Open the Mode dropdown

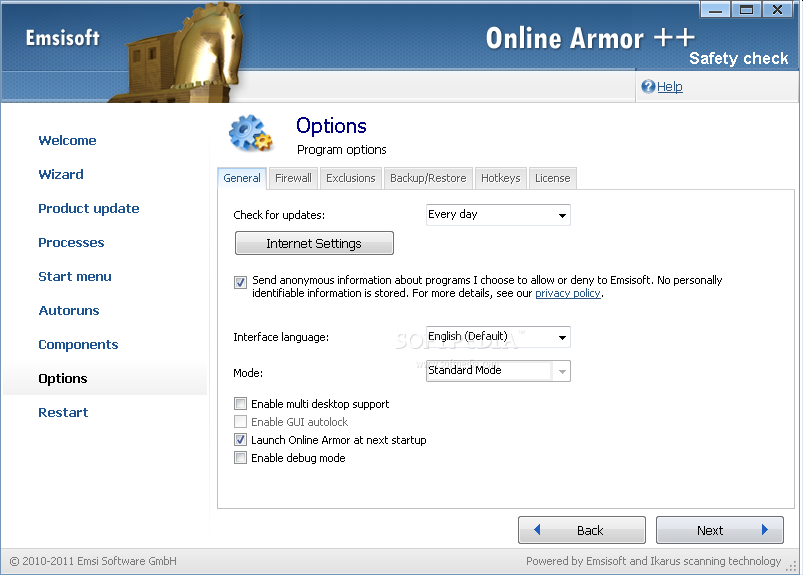562,371
